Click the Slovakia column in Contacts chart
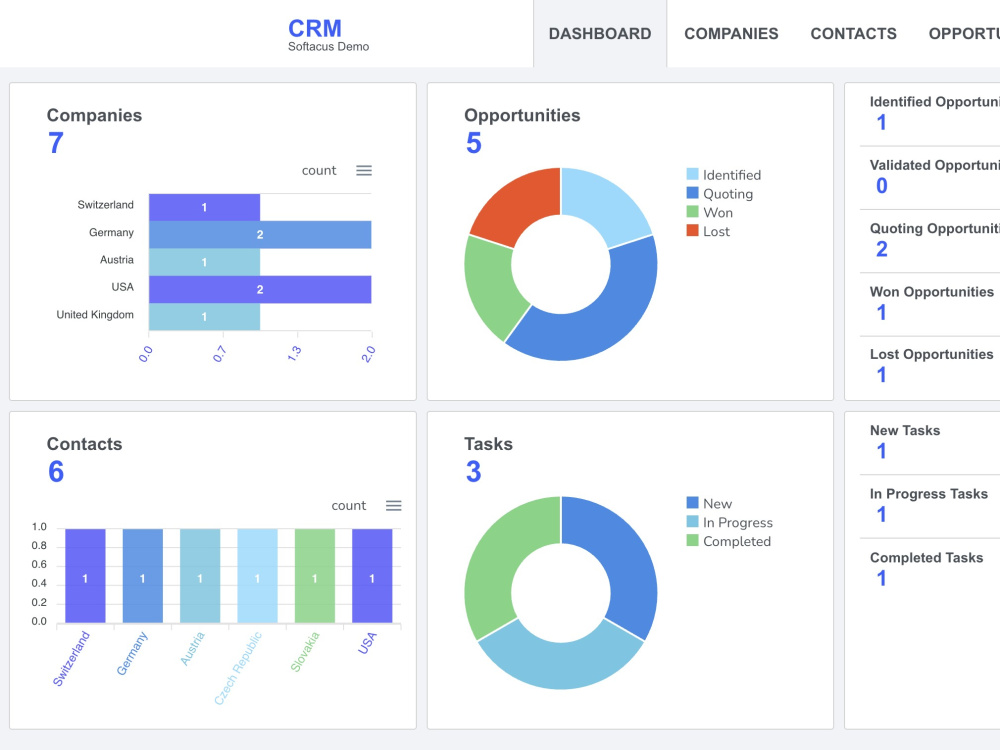Viewport: 1000px width, 750px height. (x=314, y=576)
